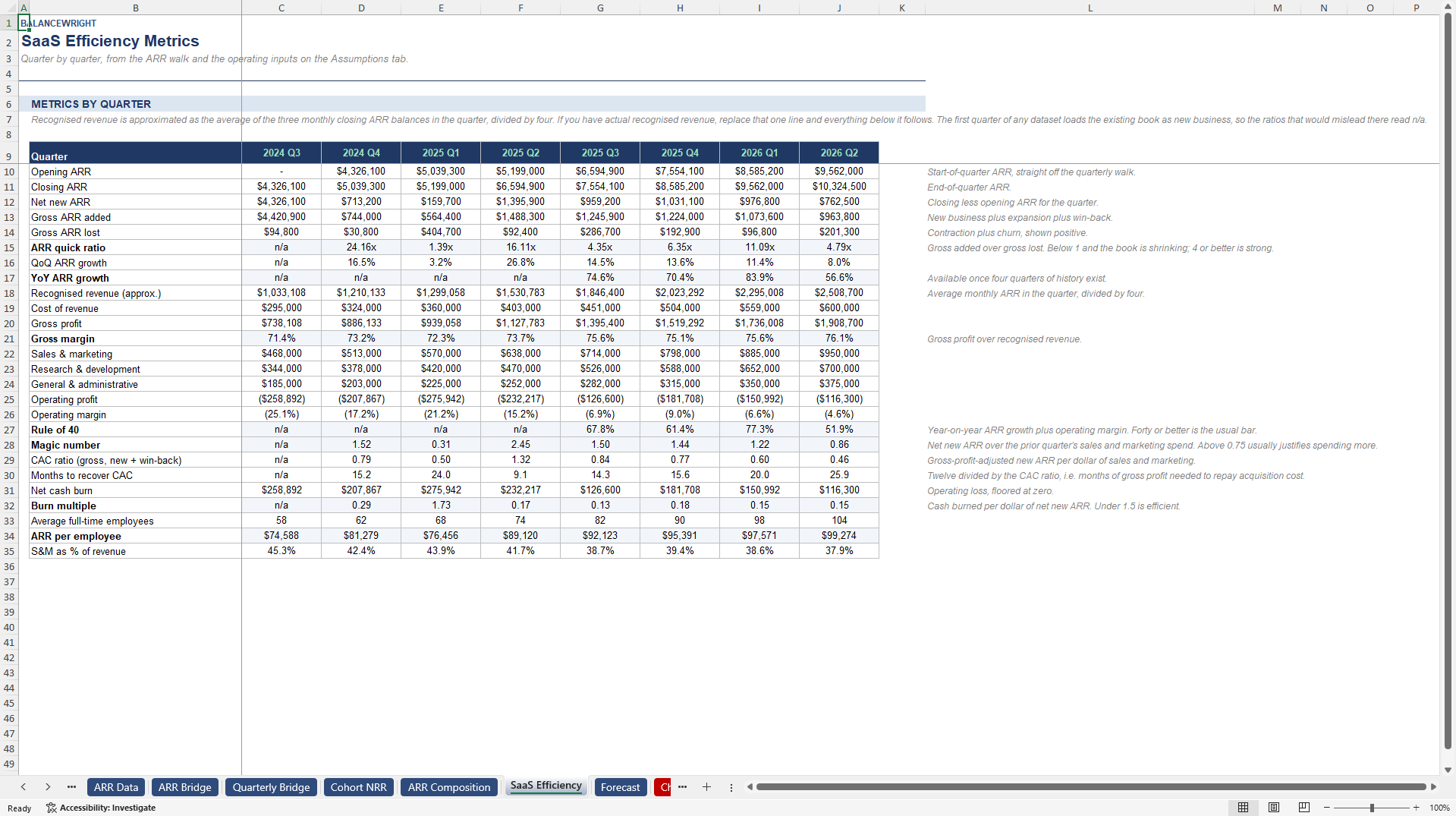The image size is (1456, 816).
Task: Click the horizontal scroll right arrow
Action: click(x=1433, y=787)
